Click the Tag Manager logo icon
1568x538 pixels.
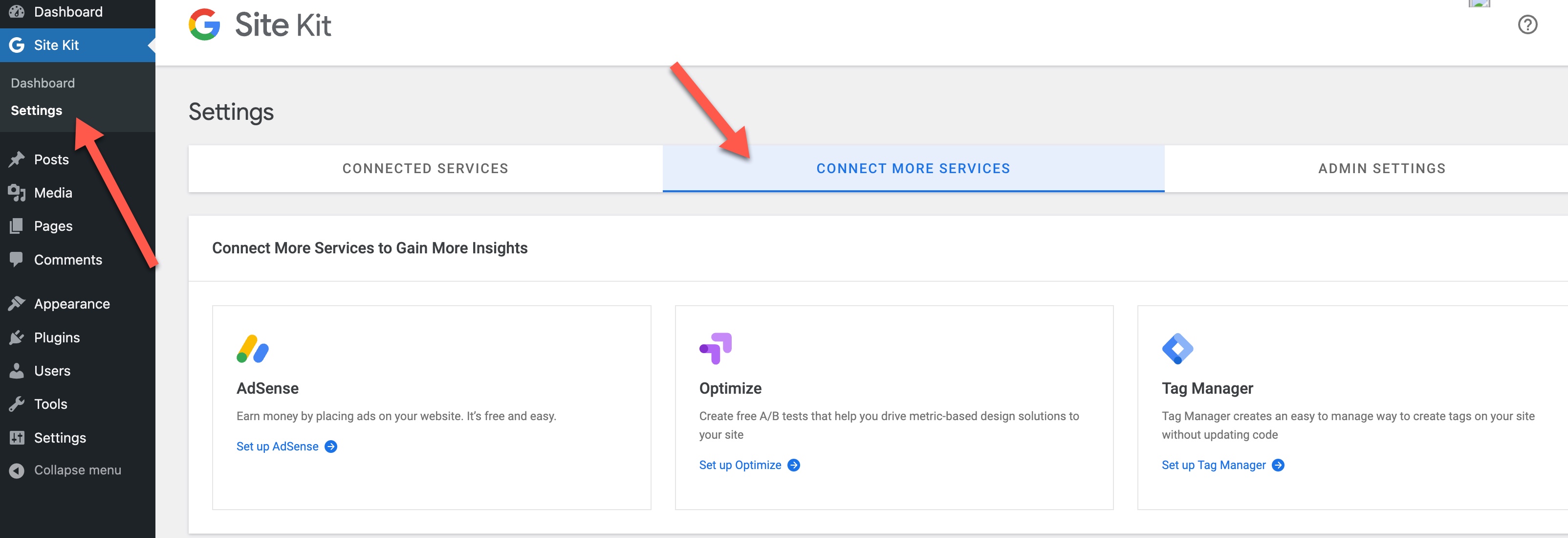pyautogui.click(x=1177, y=349)
